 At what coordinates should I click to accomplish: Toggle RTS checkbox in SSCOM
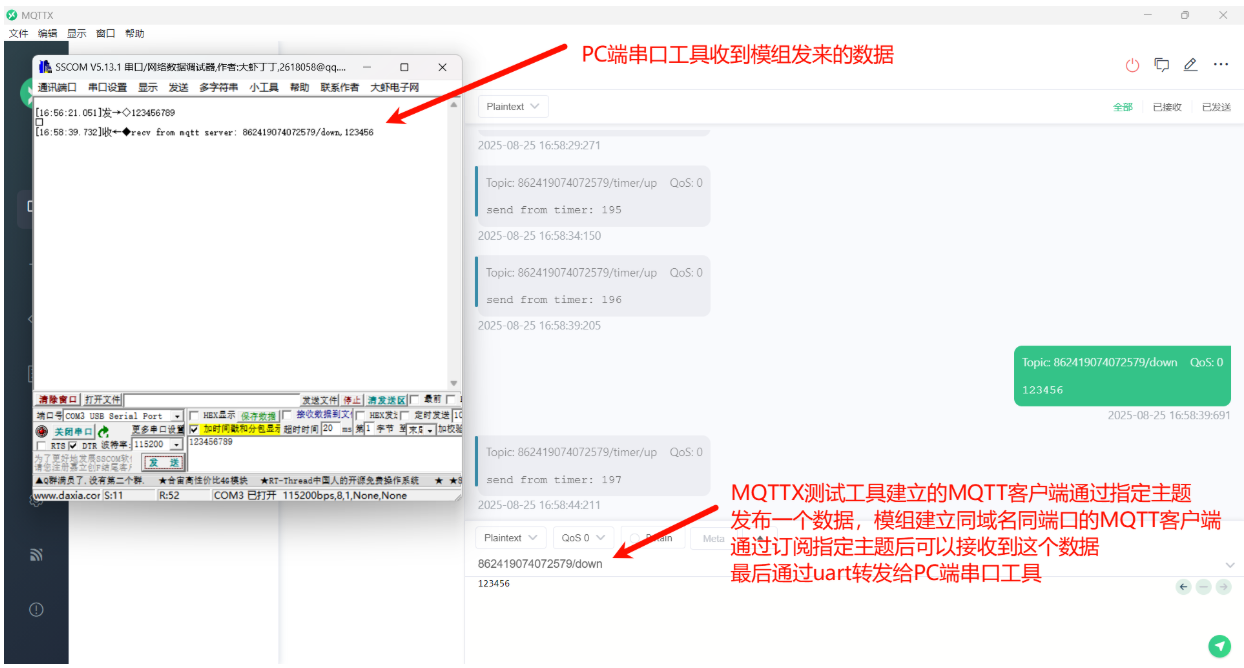click(x=41, y=446)
